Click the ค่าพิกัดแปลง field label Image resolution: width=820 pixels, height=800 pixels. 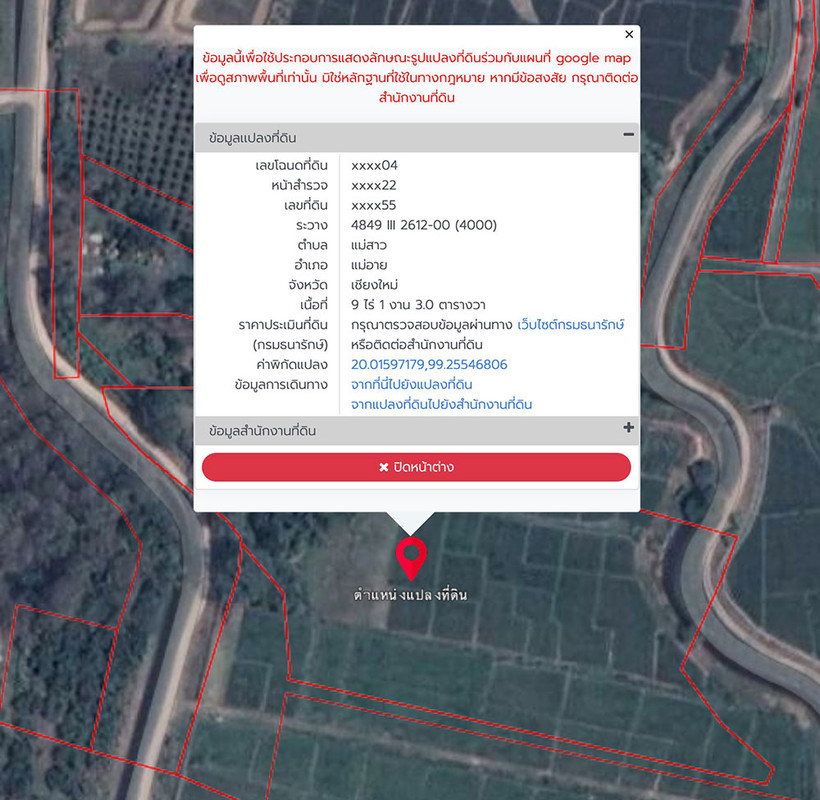pos(292,364)
